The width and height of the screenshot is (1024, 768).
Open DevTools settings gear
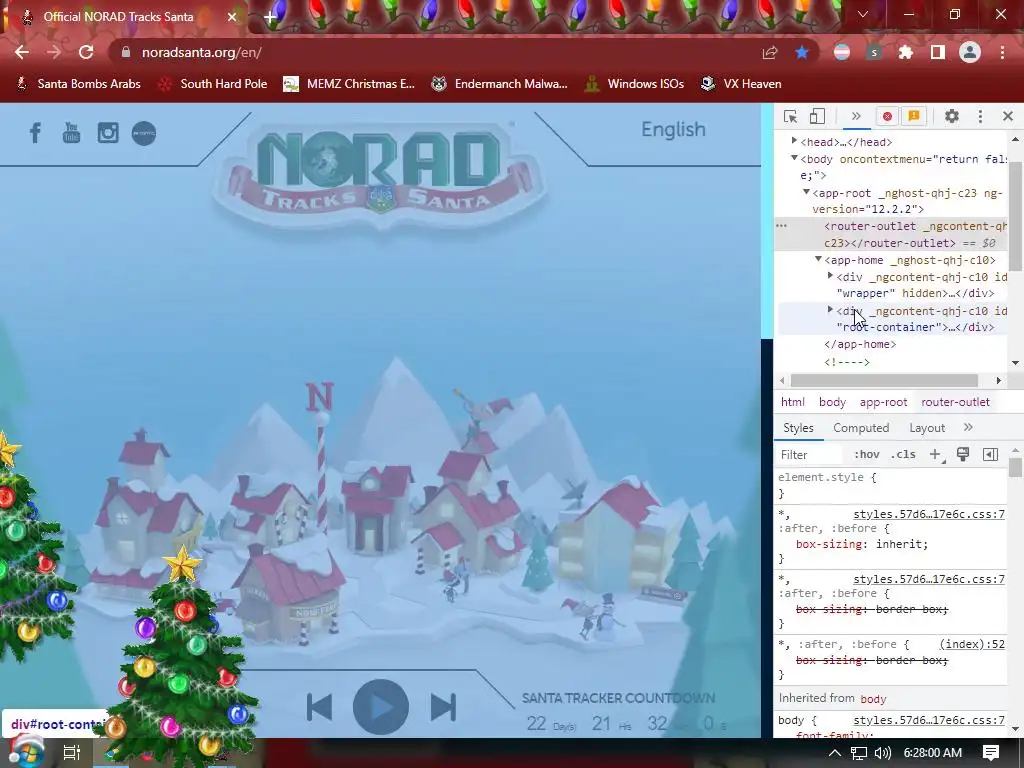(x=952, y=116)
